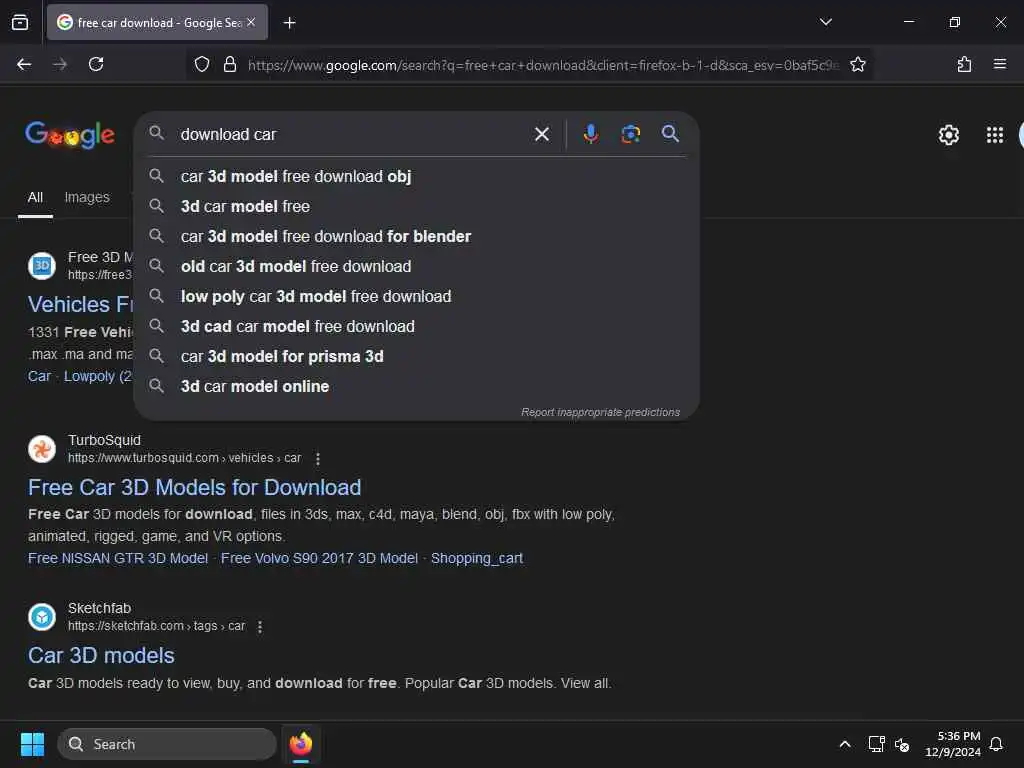Bookmark this page with the star
The width and height of the screenshot is (1024, 768).
click(x=857, y=65)
